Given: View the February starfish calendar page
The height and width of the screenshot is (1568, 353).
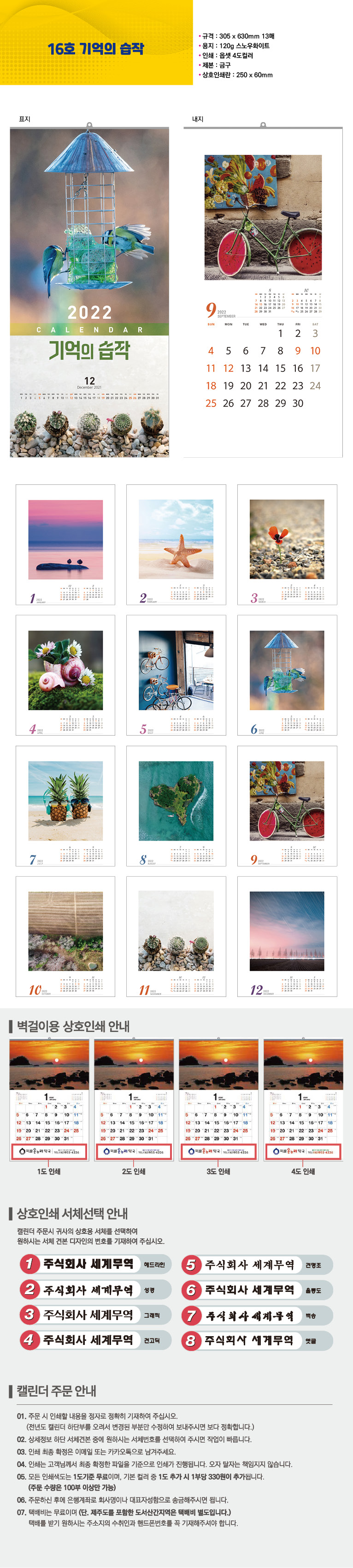Looking at the screenshot, I should pyautogui.click(x=176, y=545).
